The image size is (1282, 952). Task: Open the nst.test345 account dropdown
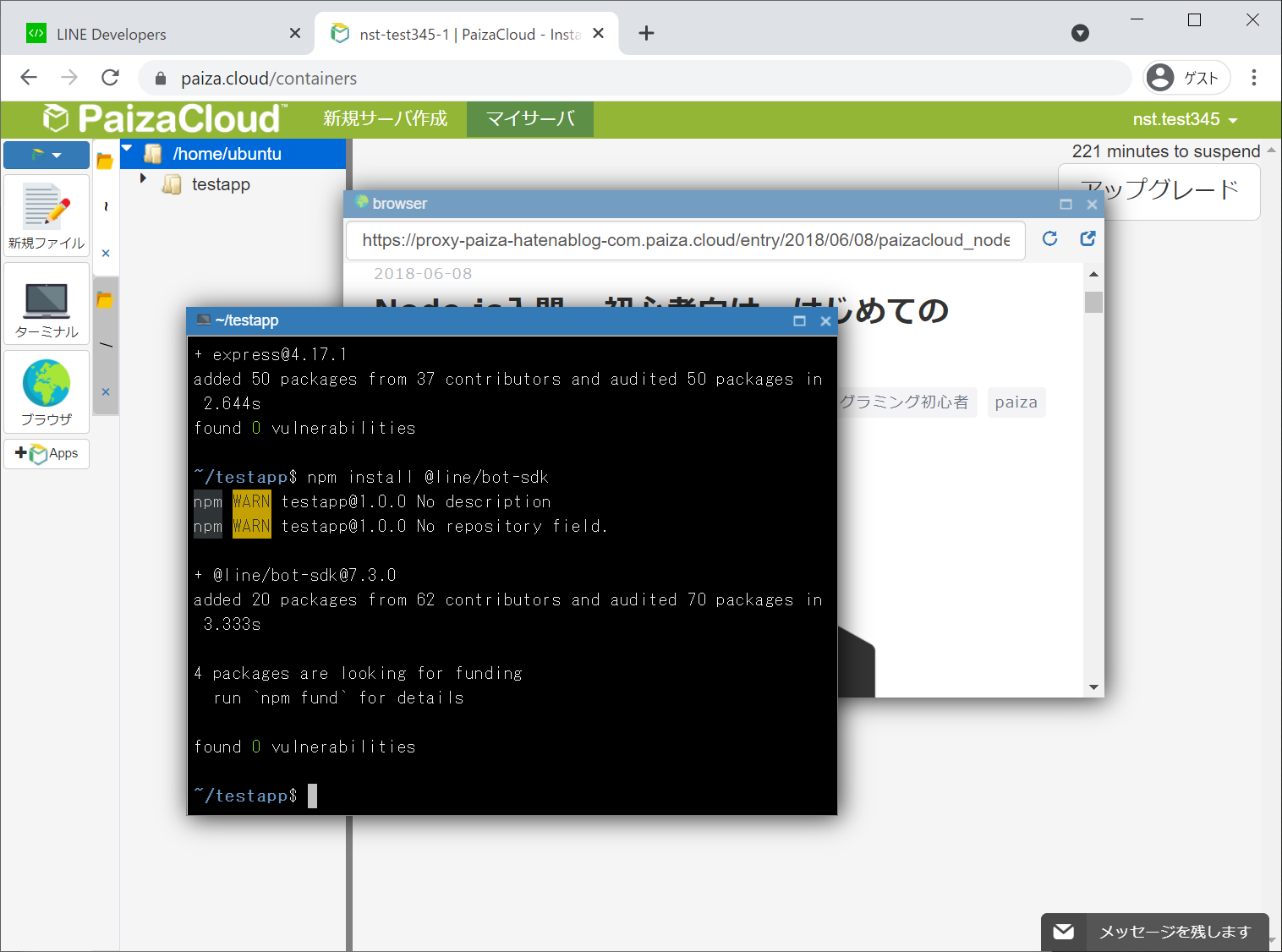pos(1185,119)
